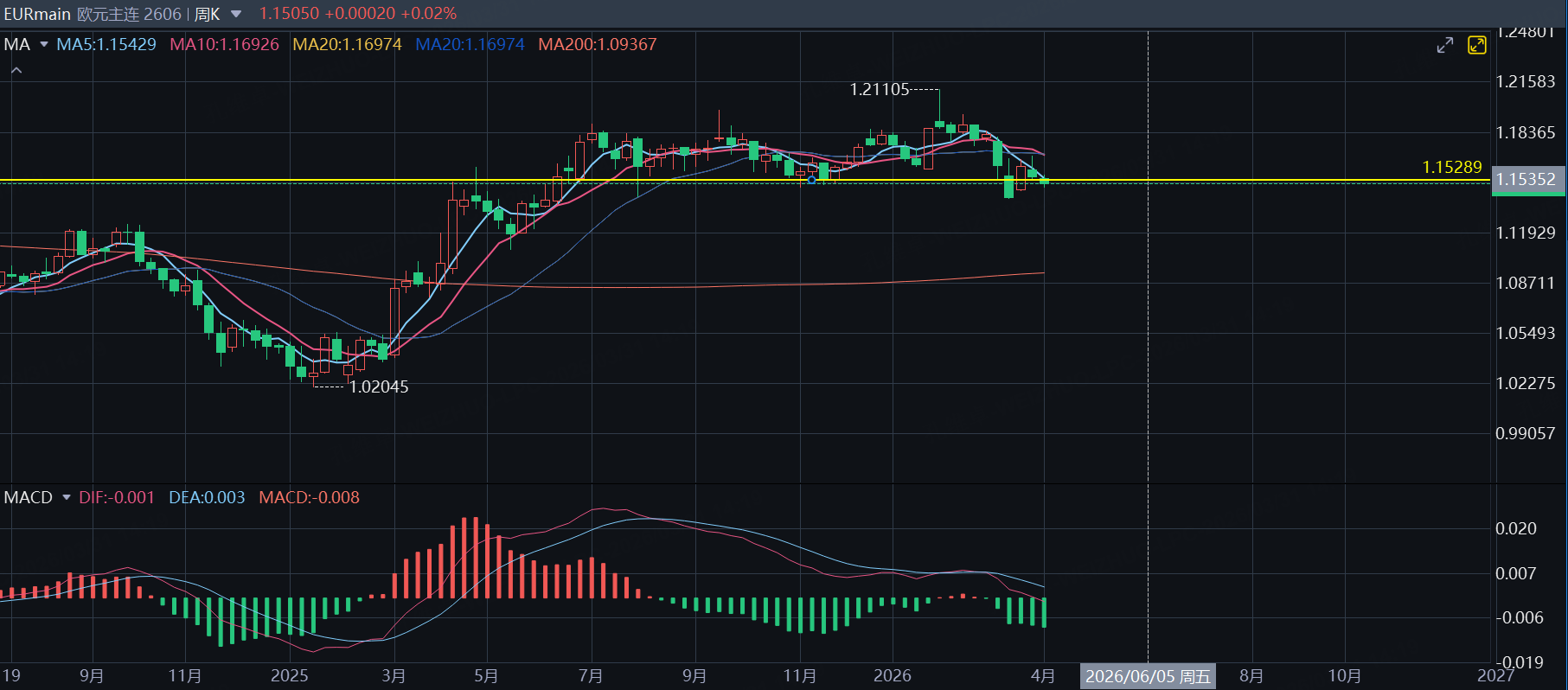The height and width of the screenshot is (690, 1568).
Task: Open the weekly K period dropdown arrow
Action: [236, 14]
